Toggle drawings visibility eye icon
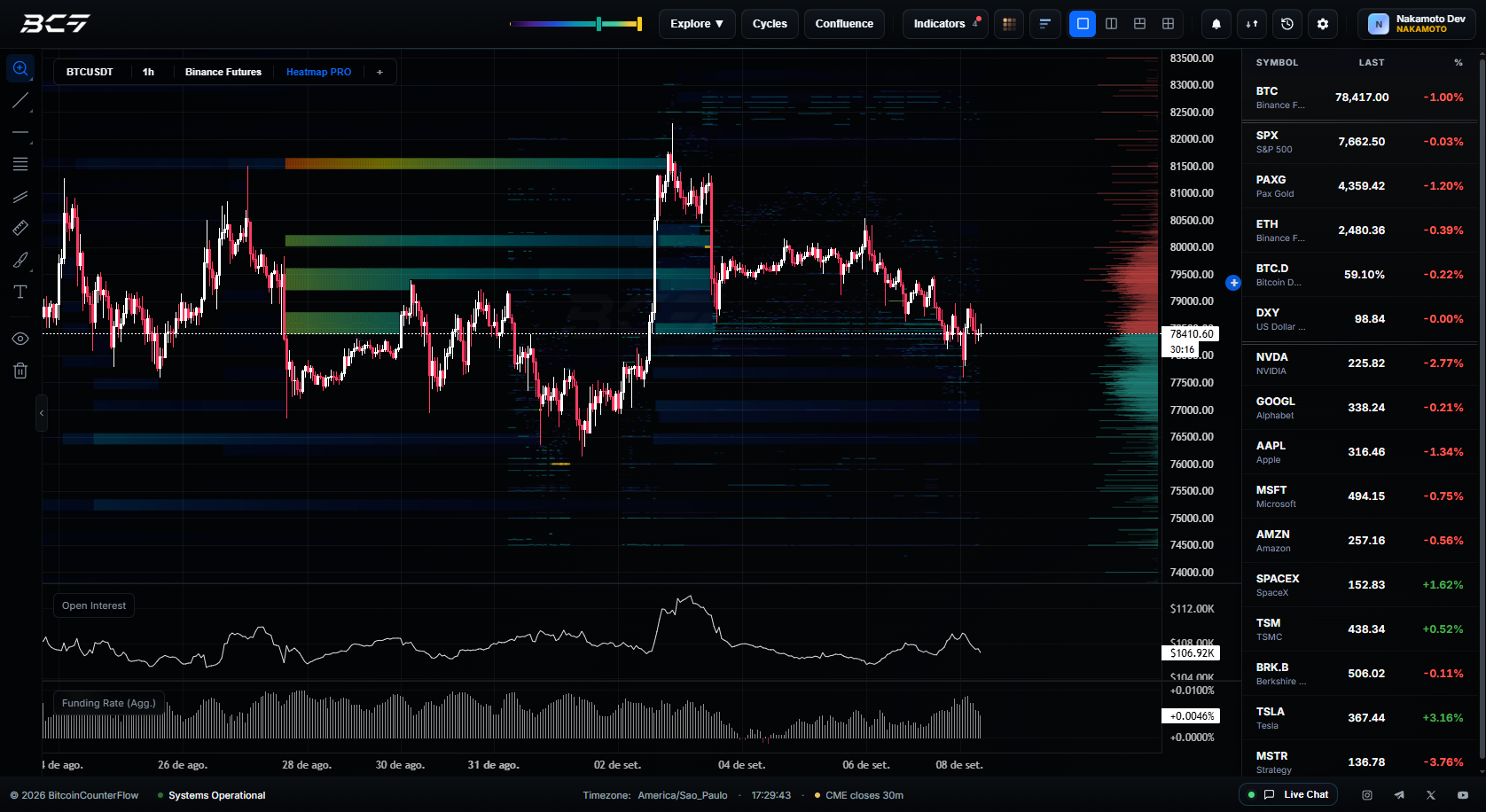The image size is (1486, 812). pos(20,339)
